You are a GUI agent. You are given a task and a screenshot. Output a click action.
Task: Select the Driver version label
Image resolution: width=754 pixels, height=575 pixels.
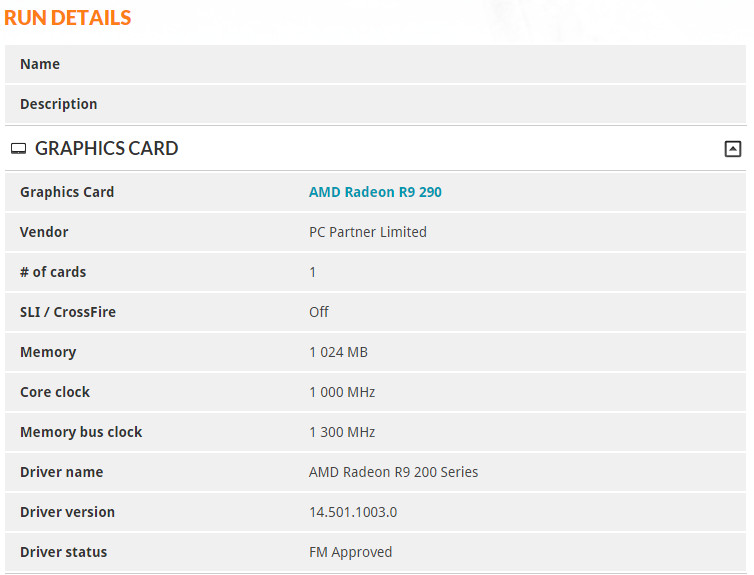[67, 512]
